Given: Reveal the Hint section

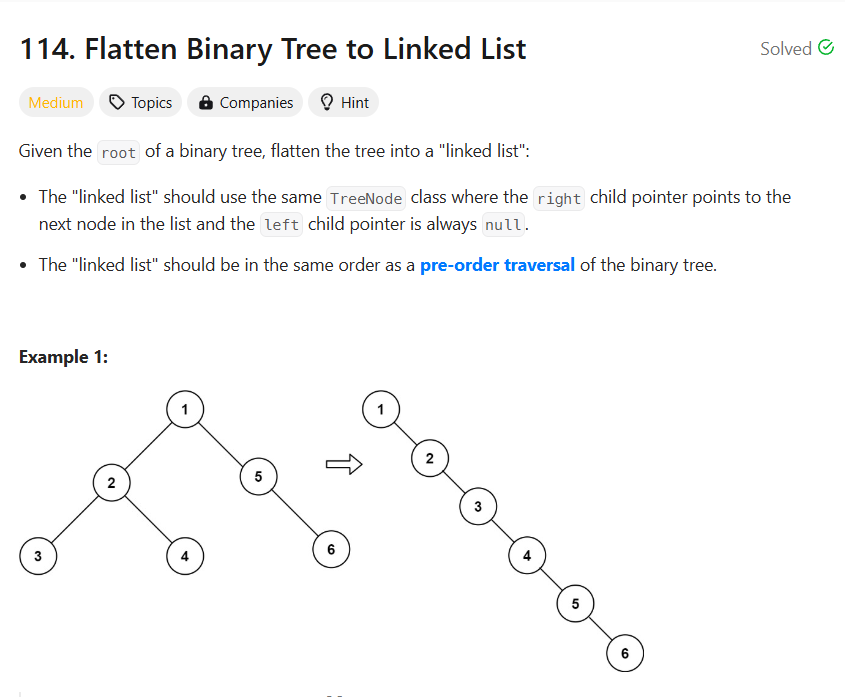Looking at the screenshot, I should (344, 102).
